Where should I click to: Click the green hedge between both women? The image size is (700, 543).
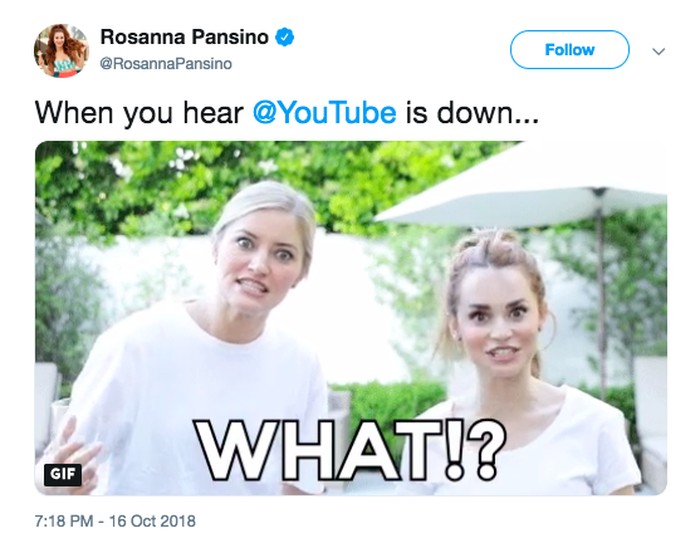[x=386, y=400]
